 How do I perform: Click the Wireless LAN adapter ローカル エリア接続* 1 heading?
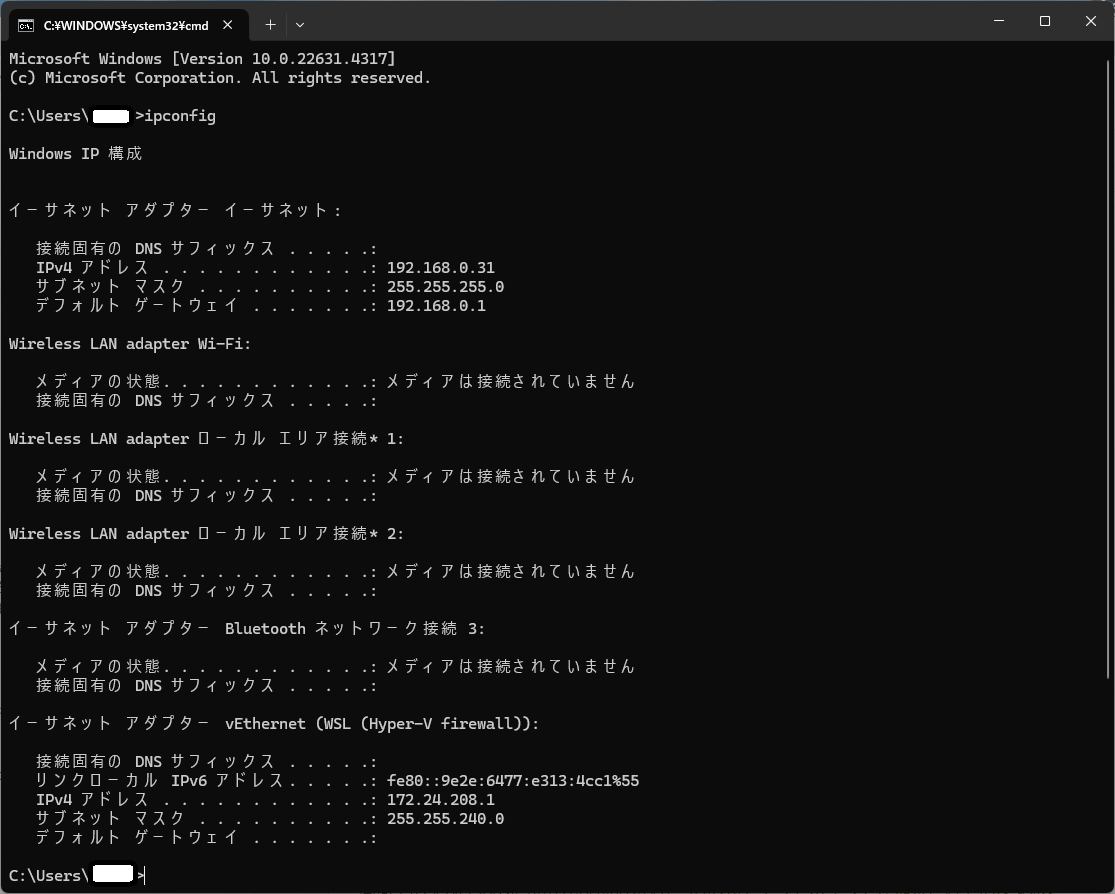tap(206, 439)
